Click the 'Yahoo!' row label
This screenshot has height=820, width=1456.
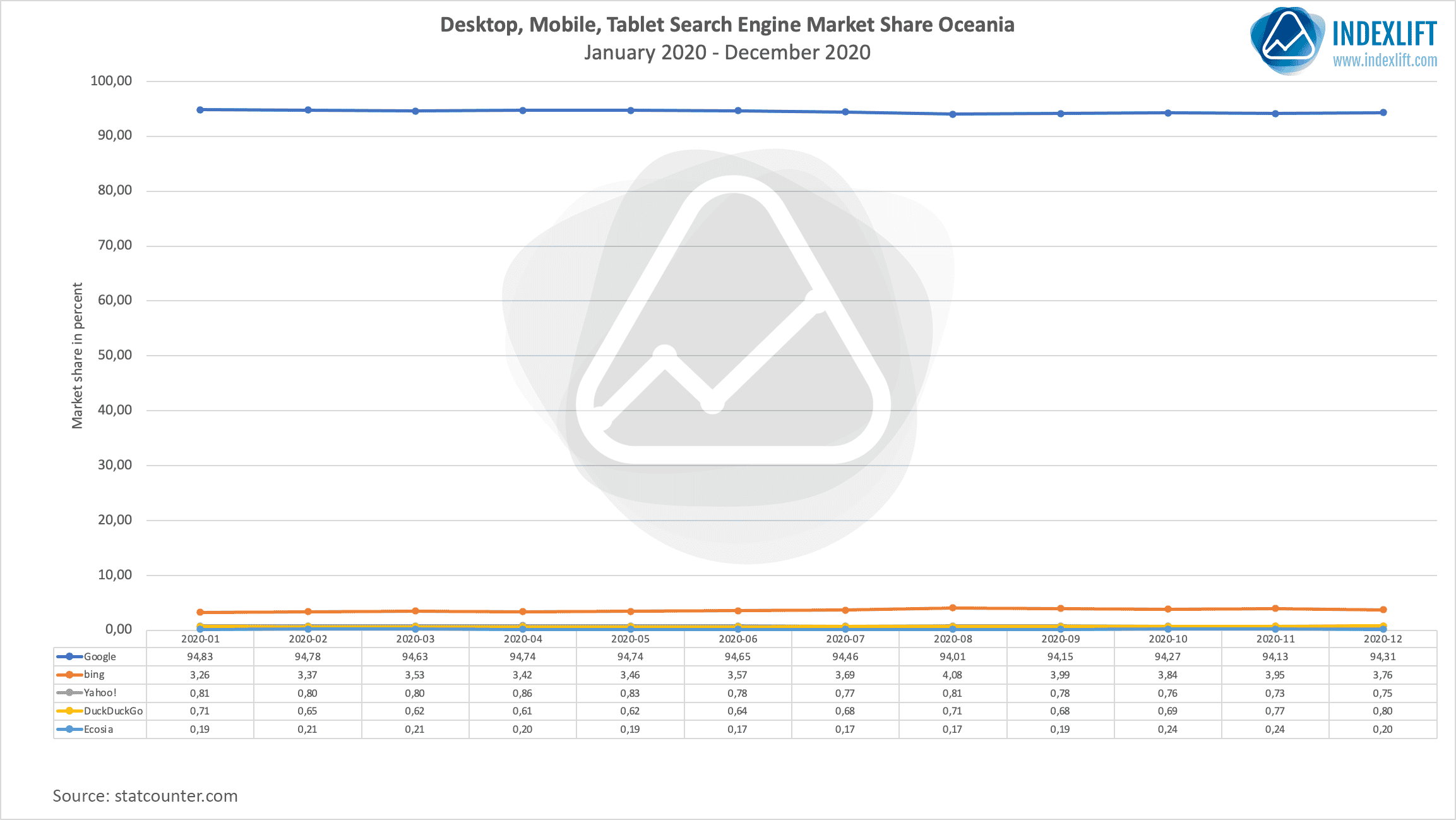click(100, 693)
